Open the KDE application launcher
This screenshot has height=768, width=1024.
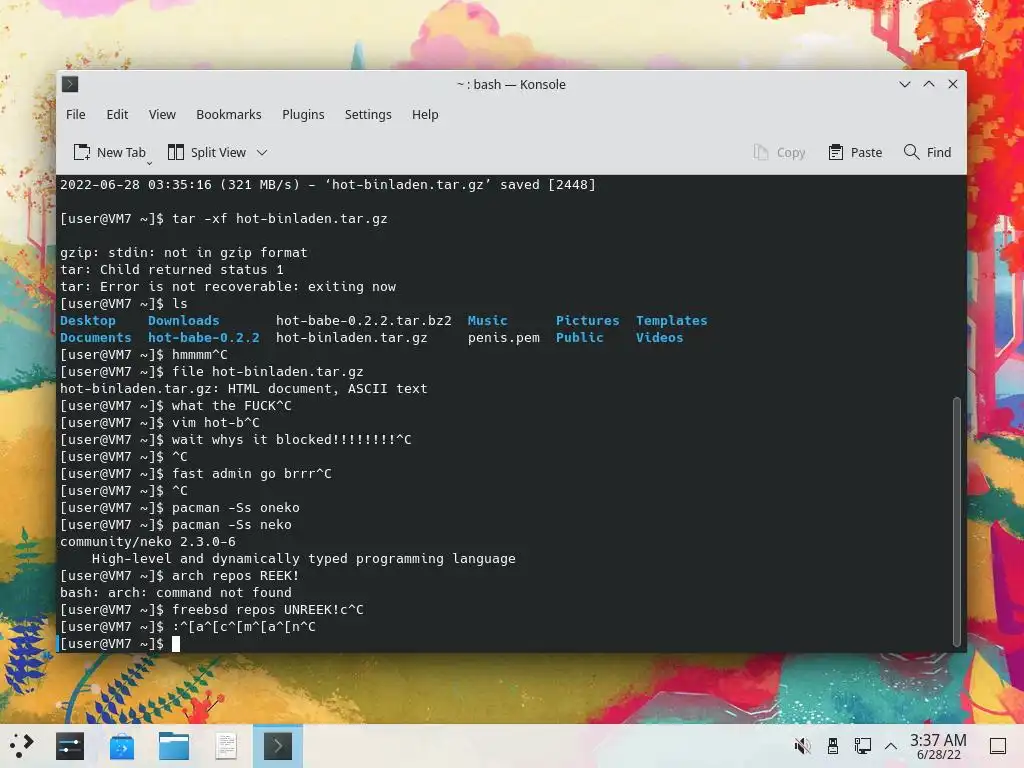click(21, 746)
